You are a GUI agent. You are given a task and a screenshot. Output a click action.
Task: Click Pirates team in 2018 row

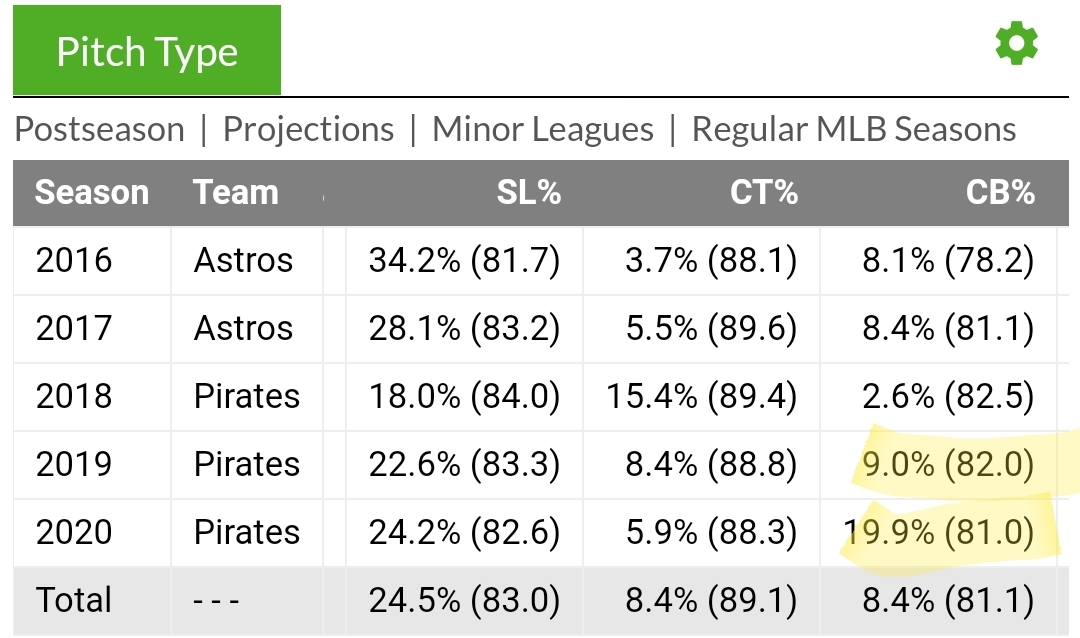click(247, 396)
